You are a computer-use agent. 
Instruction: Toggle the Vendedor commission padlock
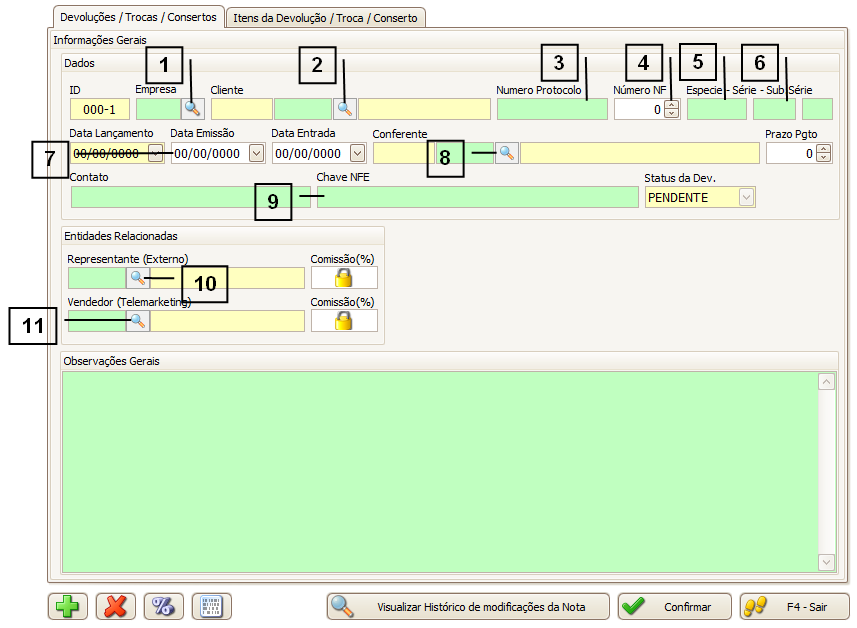point(344,320)
